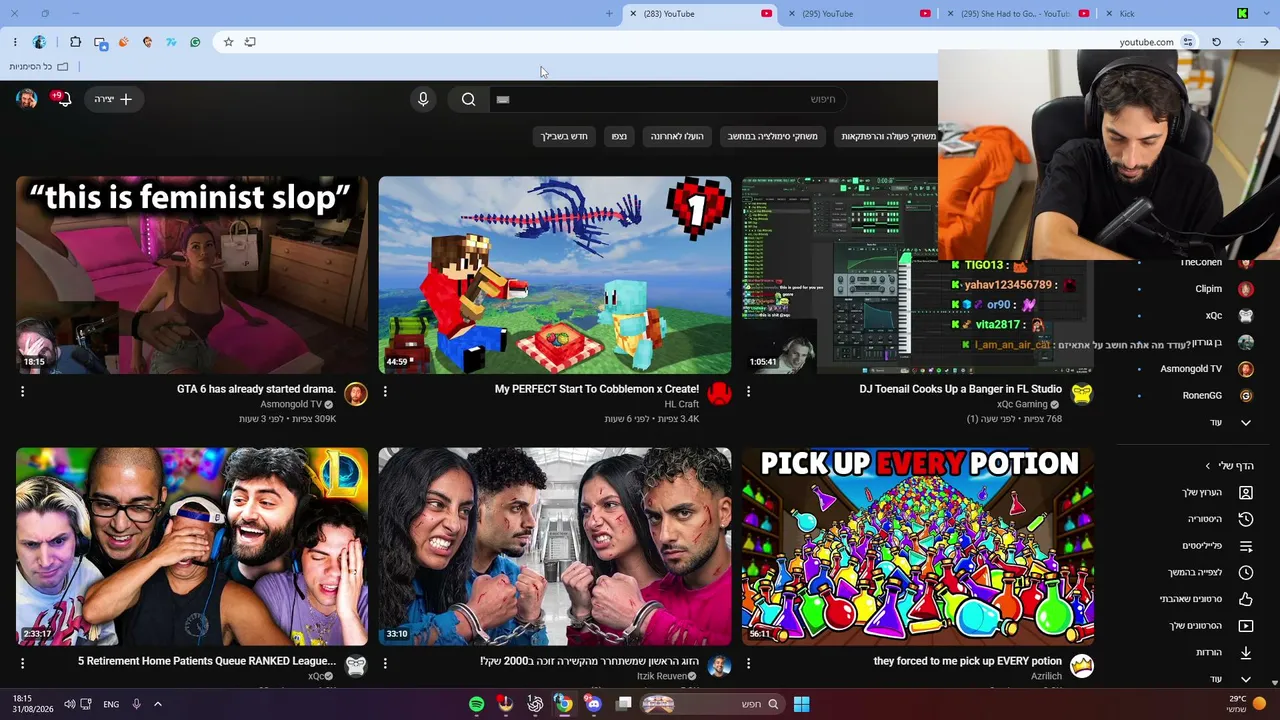The image size is (1280, 720).
Task: Open the YouTube account avatar menu
Action: [x=27, y=99]
